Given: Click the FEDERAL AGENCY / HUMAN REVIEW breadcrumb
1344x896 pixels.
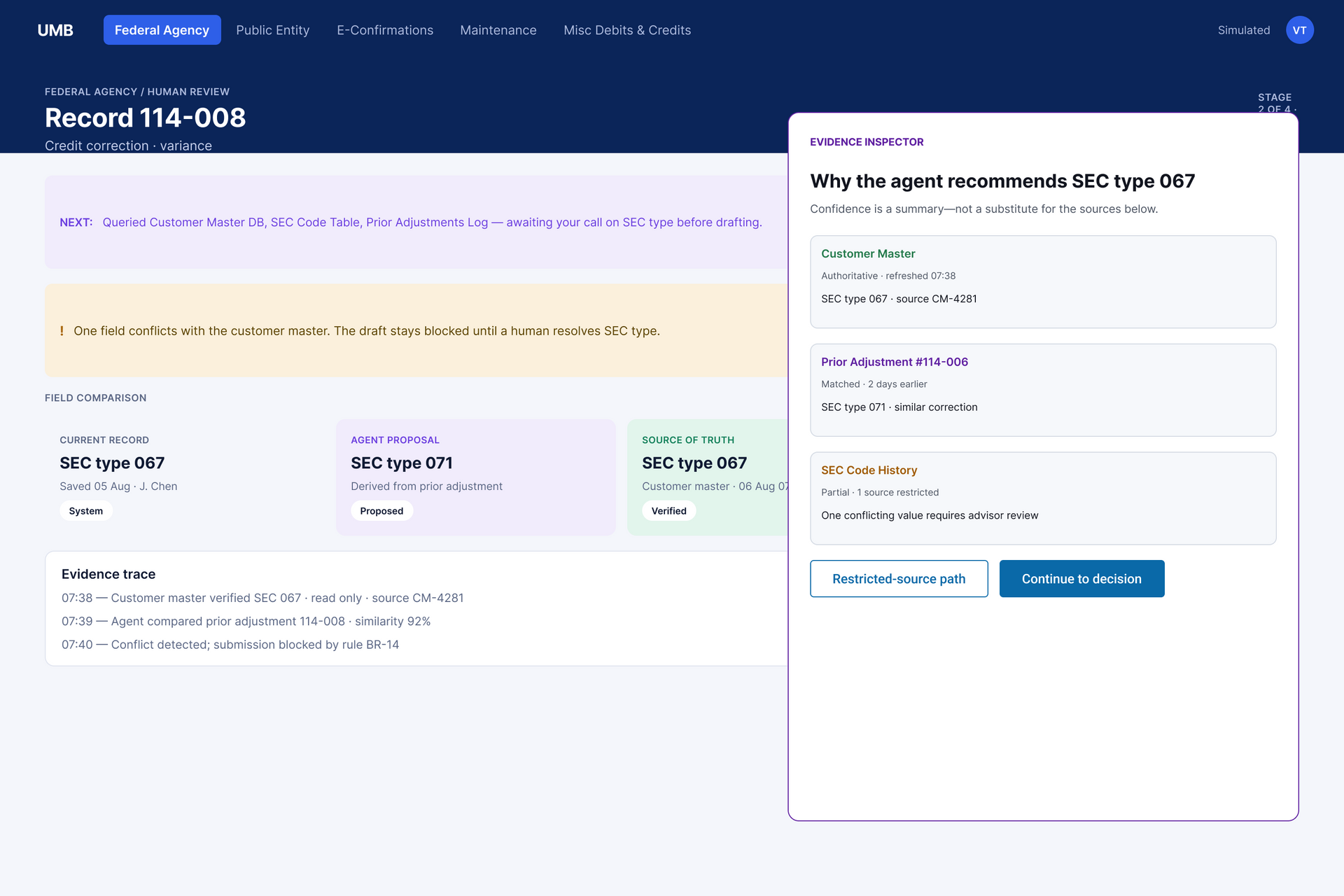Looking at the screenshot, I should [137, 92].
